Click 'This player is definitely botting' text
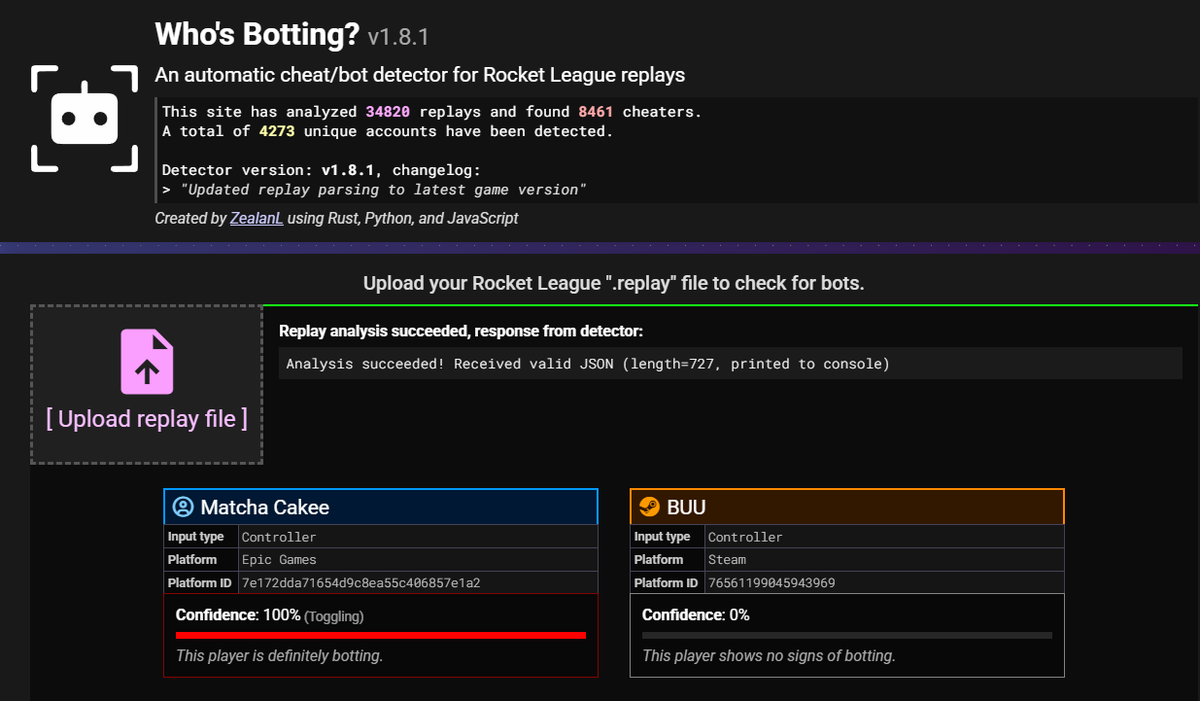 pyautogui.click(x=279, y=656)
